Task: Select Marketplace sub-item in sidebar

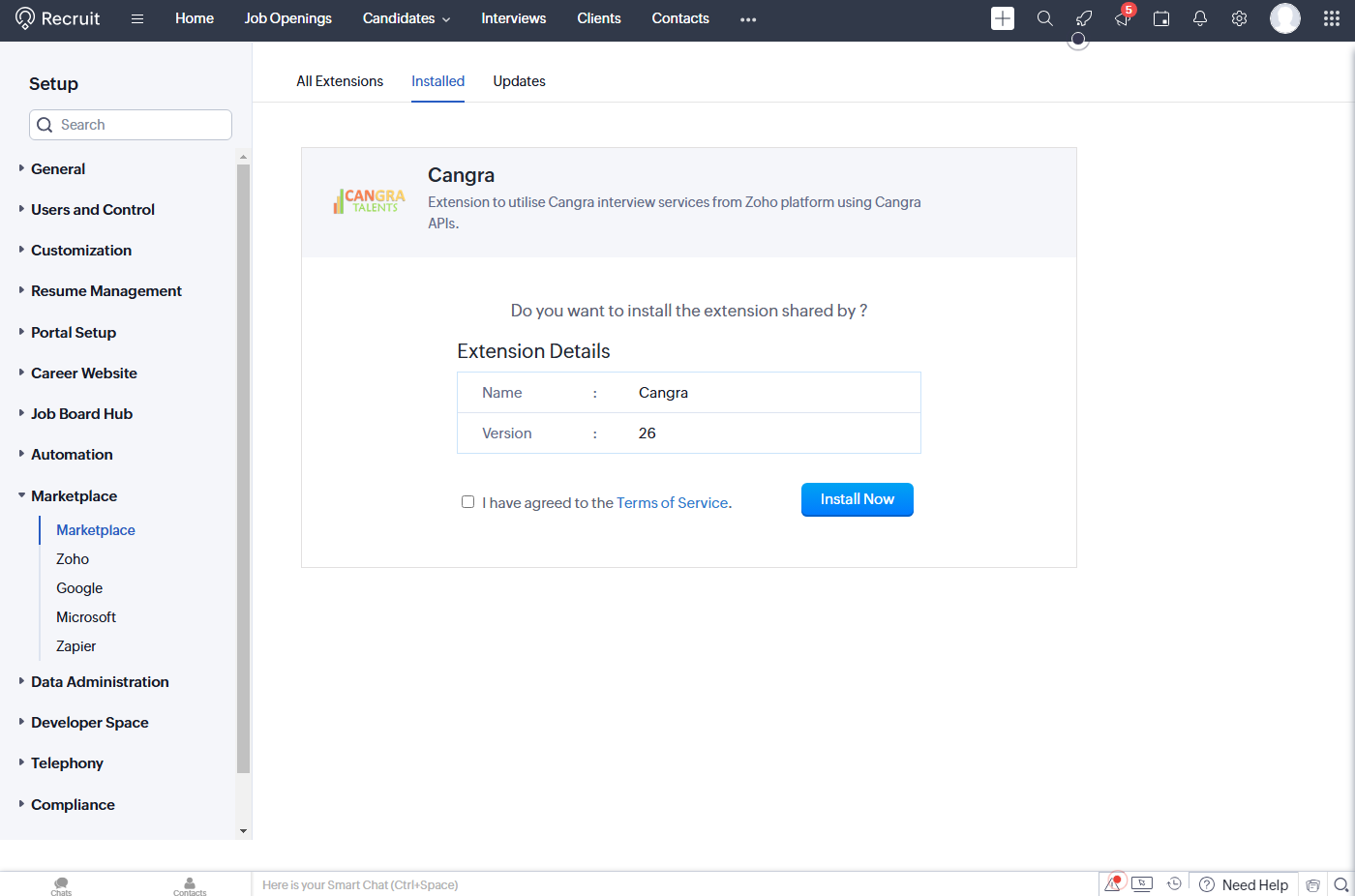Action: point(96,530)
